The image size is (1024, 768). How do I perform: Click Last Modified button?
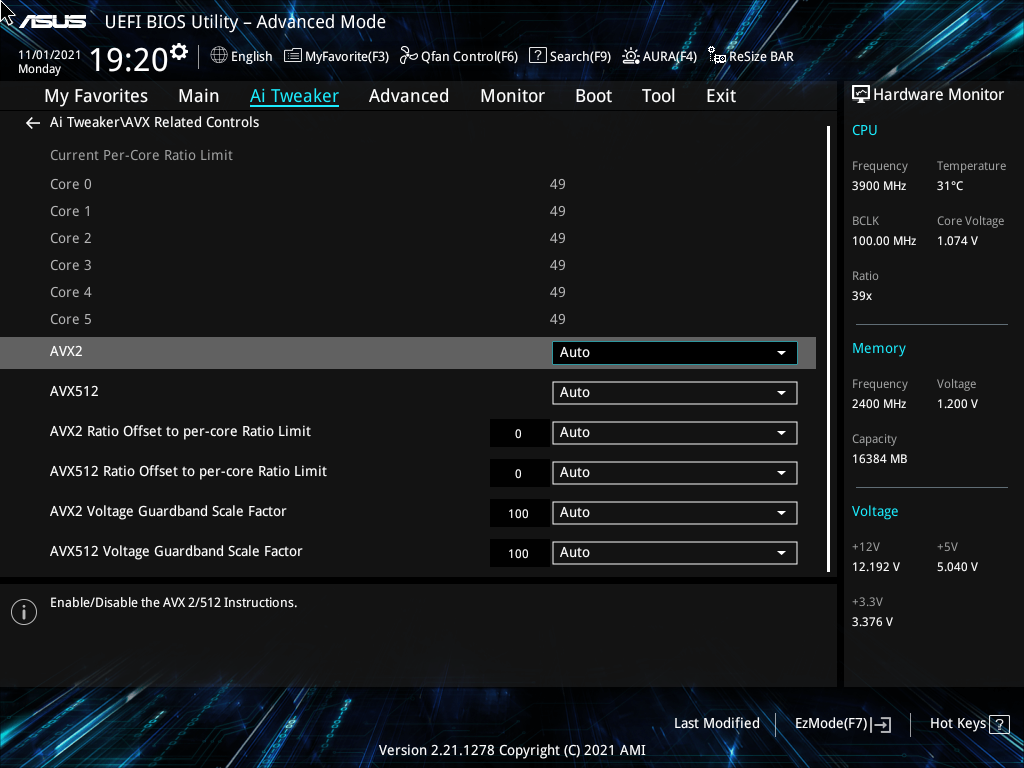click(x=716, y=724)
